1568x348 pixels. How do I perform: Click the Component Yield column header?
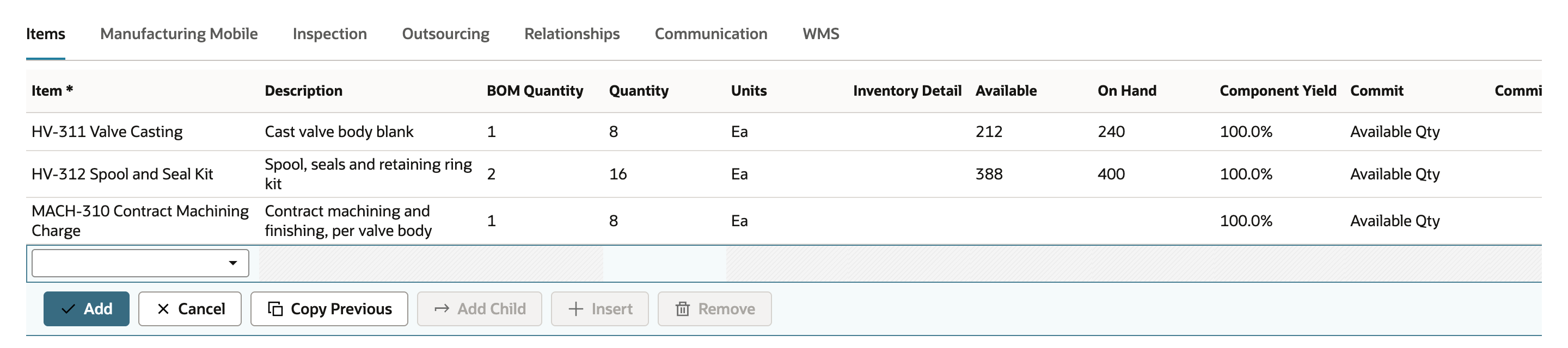pos(1278,91)
